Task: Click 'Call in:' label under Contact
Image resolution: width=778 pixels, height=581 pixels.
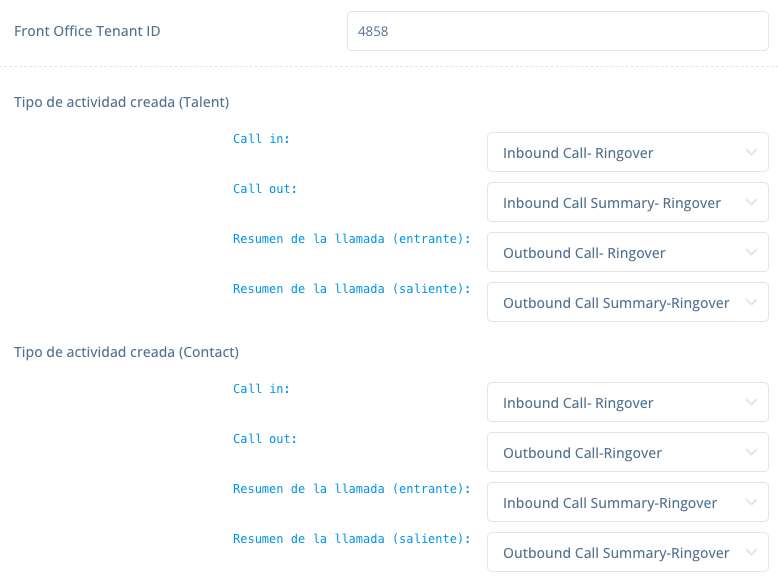Action: (261, 389)
